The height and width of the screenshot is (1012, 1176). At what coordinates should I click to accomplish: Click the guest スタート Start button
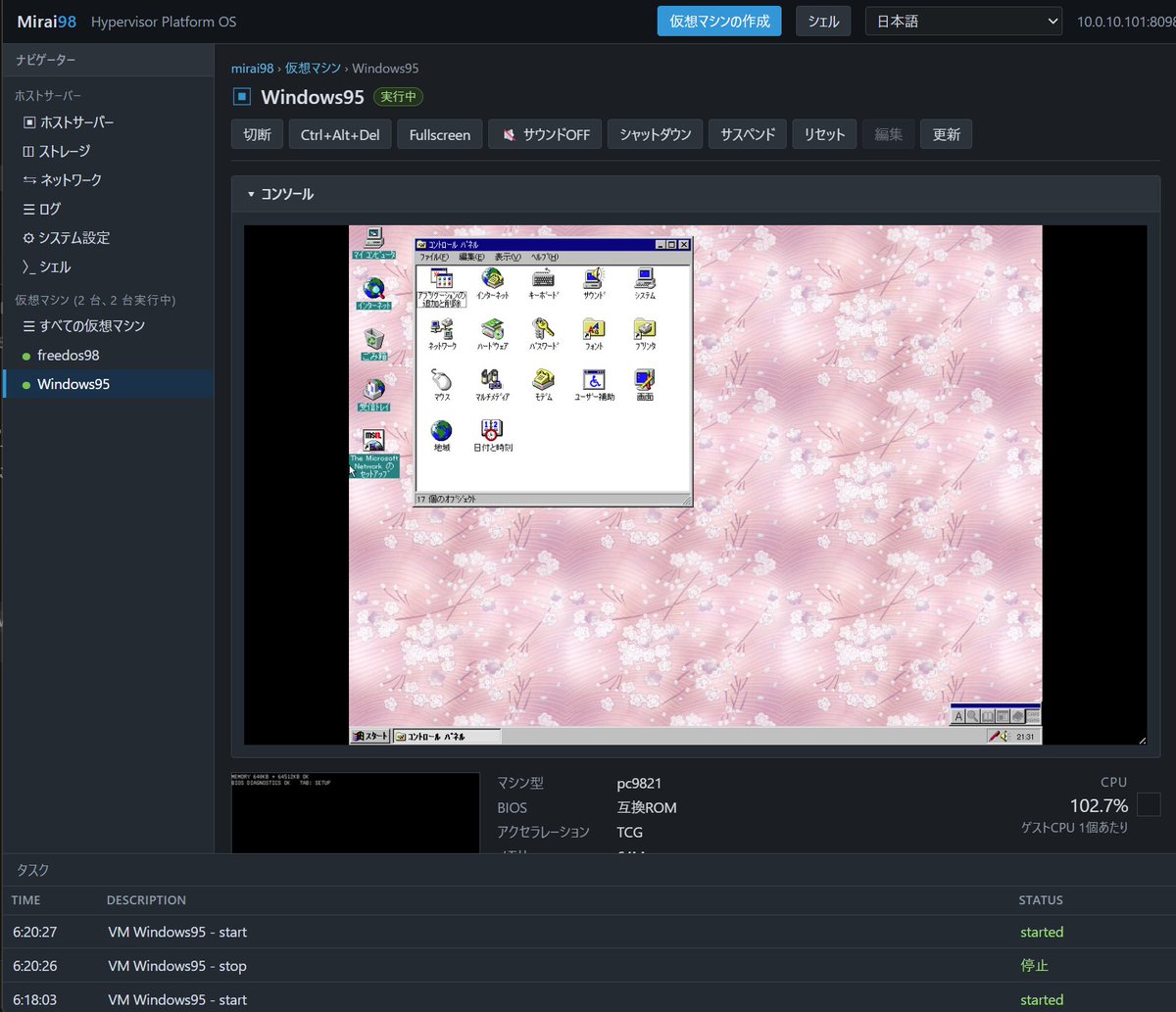[x=370, y=736]
